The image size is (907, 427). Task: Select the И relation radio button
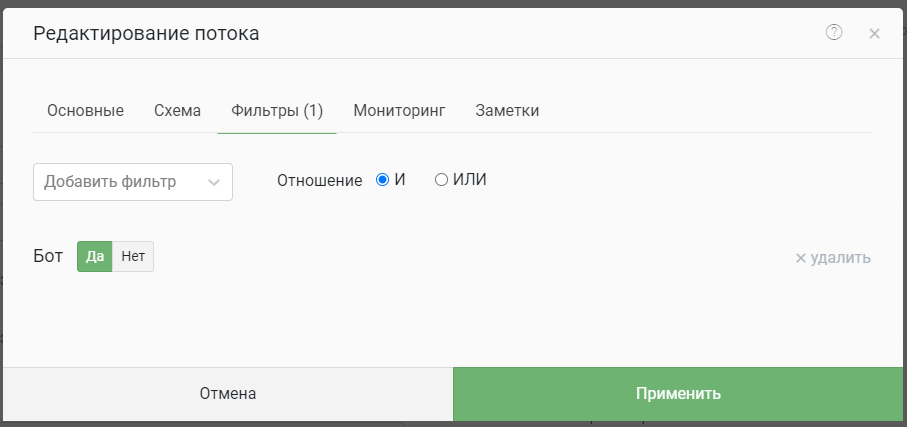(382, 180)
